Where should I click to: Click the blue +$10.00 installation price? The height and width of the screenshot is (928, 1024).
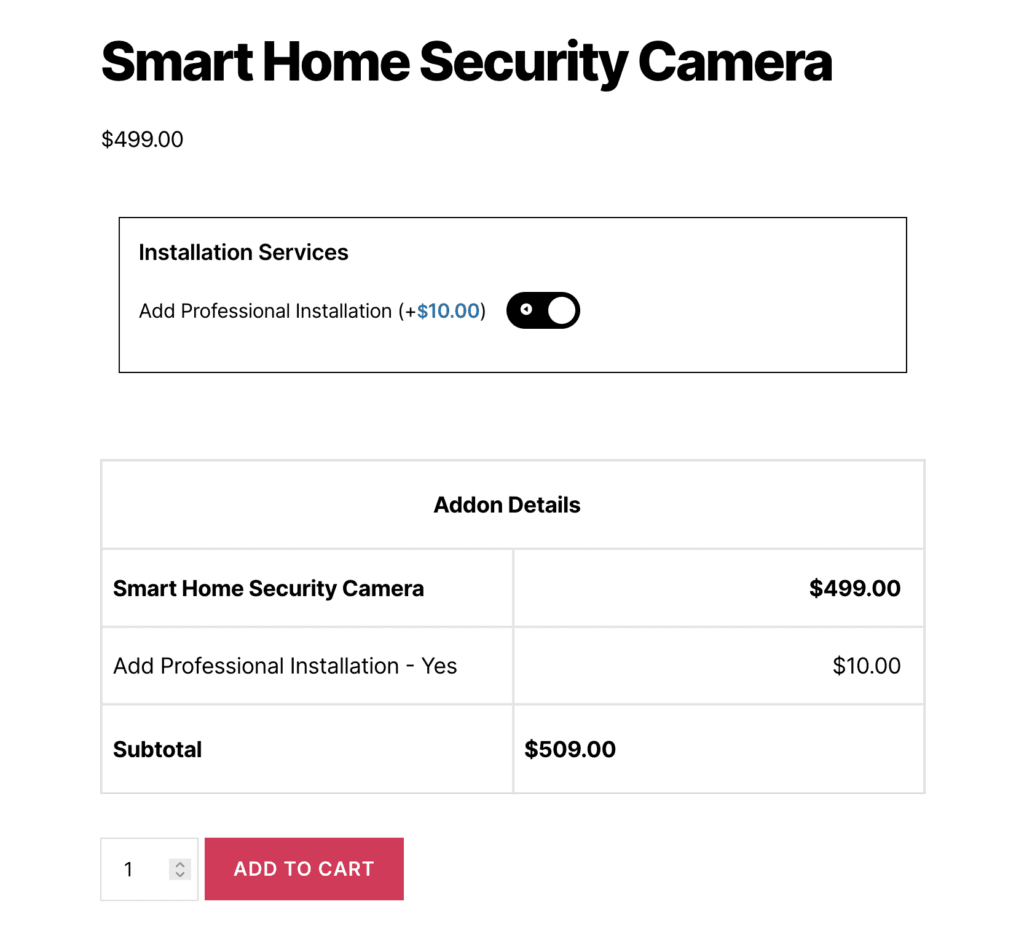coord(448,311)
